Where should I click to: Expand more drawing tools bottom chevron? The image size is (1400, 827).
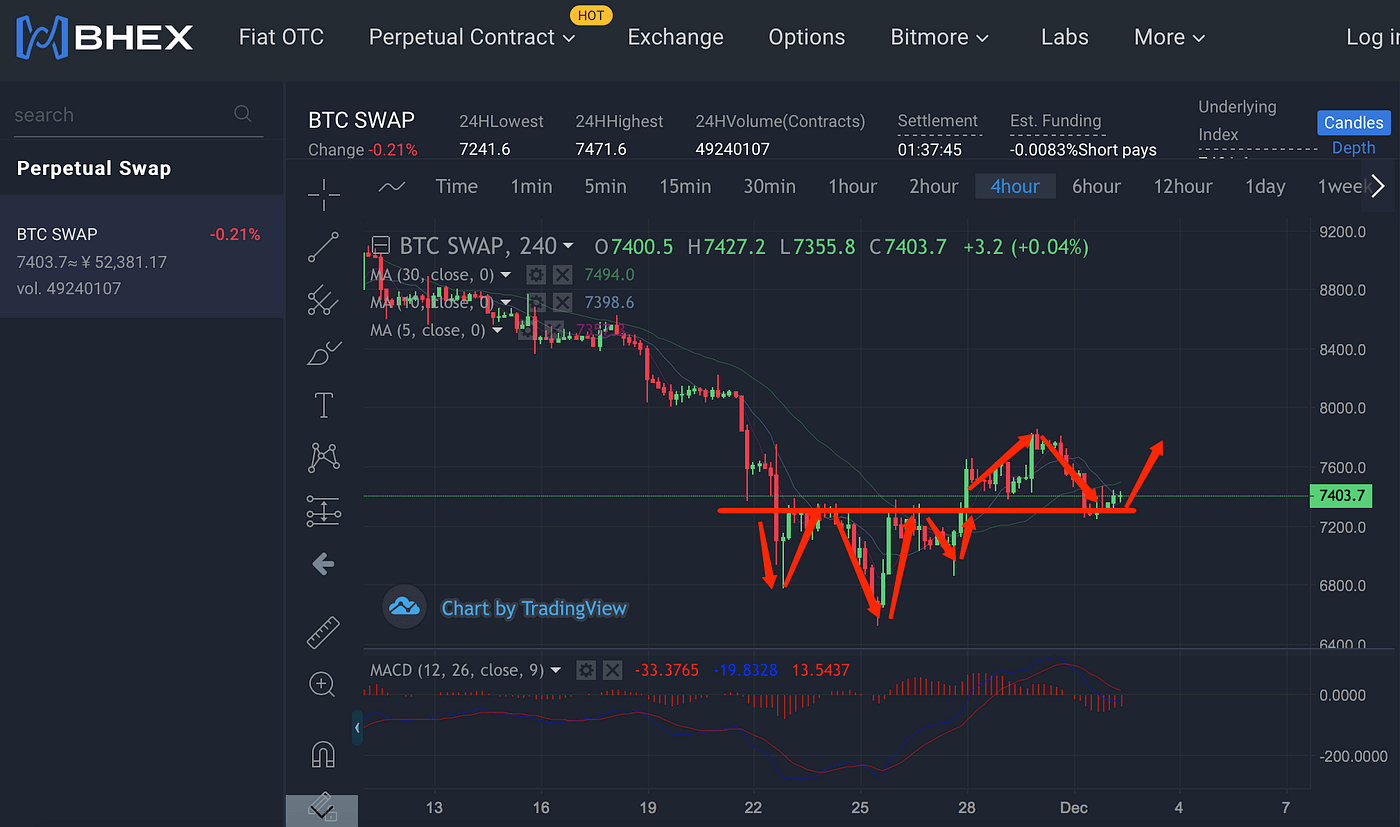tap(321, 810)
